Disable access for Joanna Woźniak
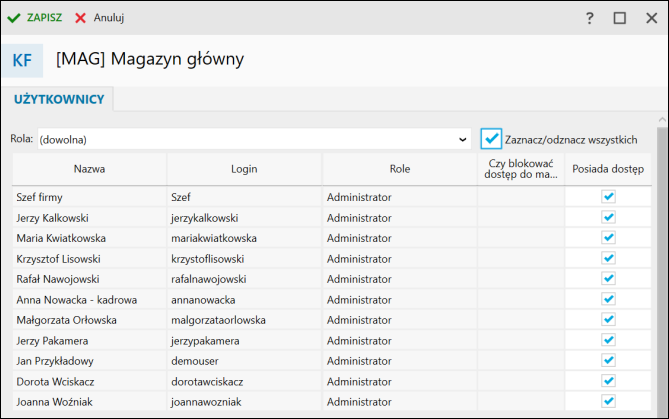This screenshot has height=419, width=669. pyautogui.click(x=608, y=402)
